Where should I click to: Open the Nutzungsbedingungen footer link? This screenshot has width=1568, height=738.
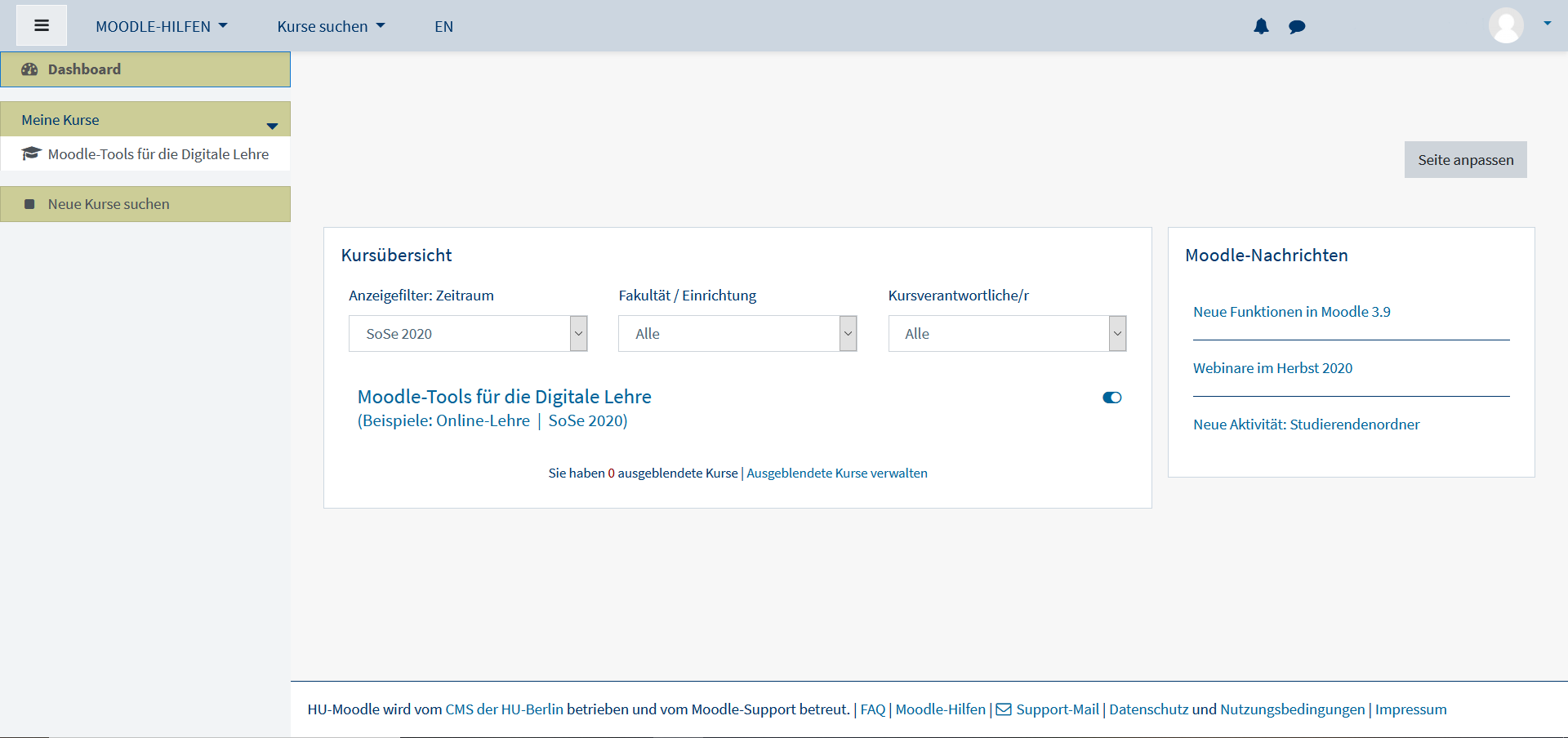(1292, 709)
